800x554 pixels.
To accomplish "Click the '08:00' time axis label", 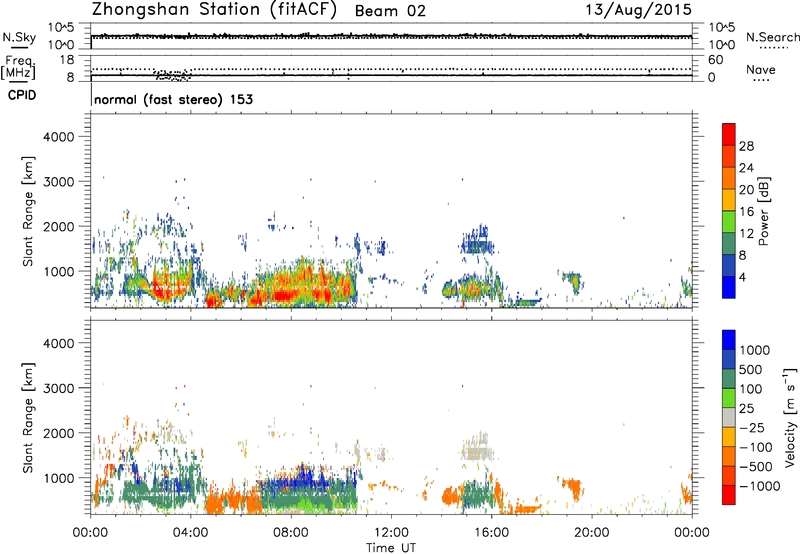I will (x=291, y=533).
